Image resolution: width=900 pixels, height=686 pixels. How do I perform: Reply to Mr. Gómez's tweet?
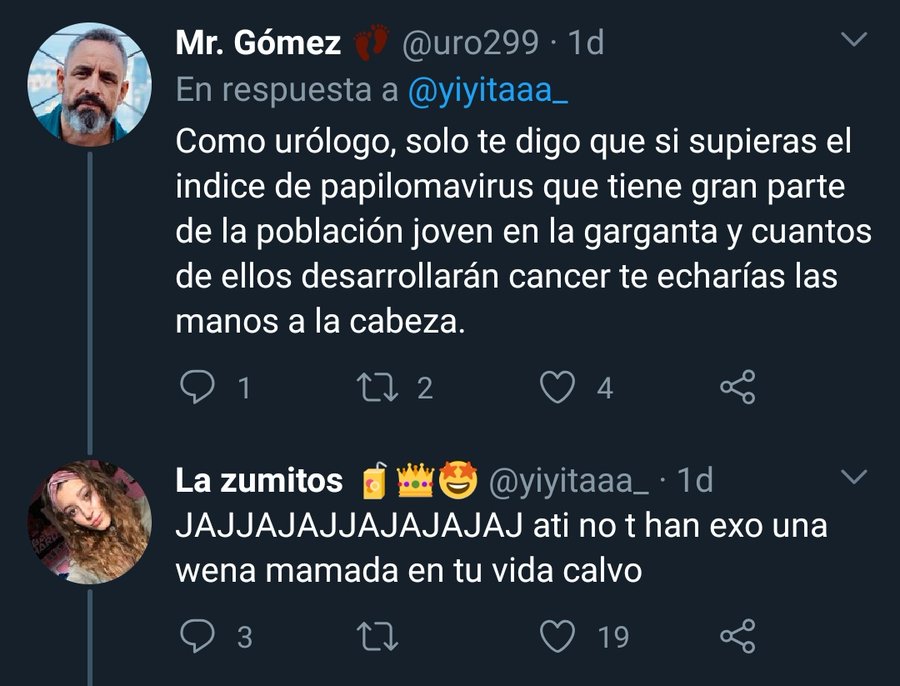[197, 387]
